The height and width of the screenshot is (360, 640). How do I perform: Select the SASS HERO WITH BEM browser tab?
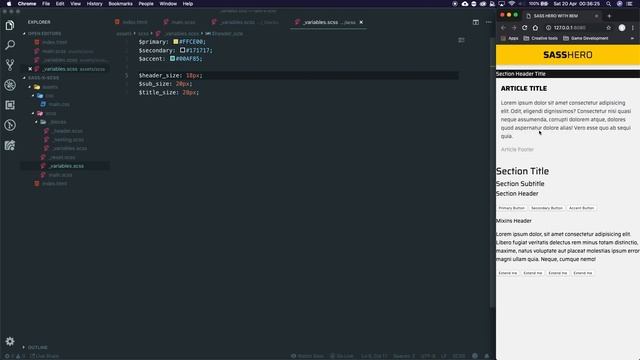[x=563, y=16]
